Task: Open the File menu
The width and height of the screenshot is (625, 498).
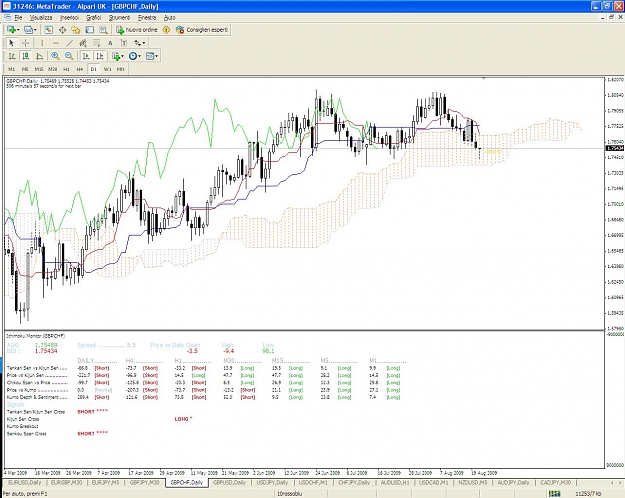Action: tap(18, 18)
